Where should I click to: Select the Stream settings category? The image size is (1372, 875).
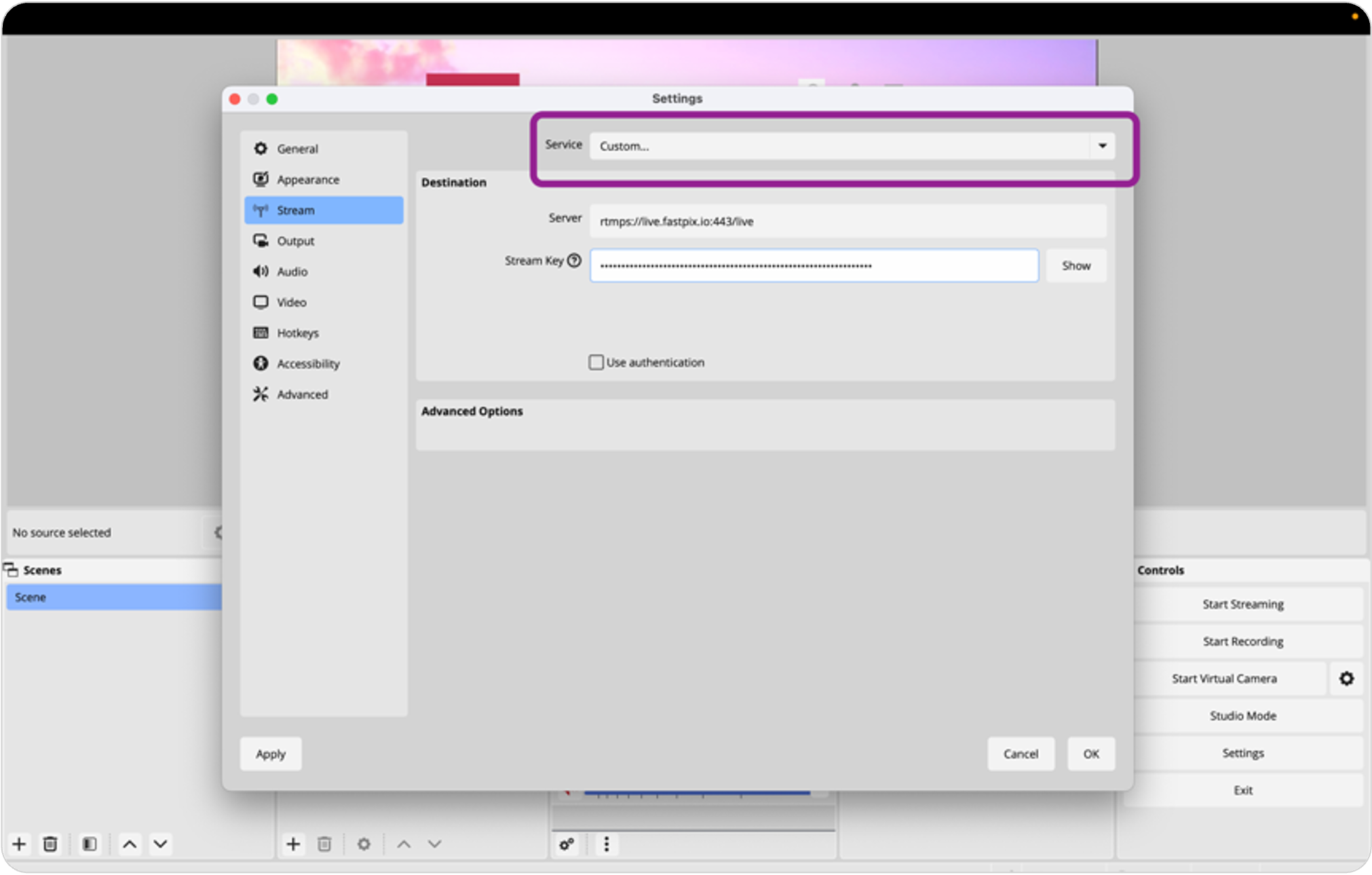324,210
